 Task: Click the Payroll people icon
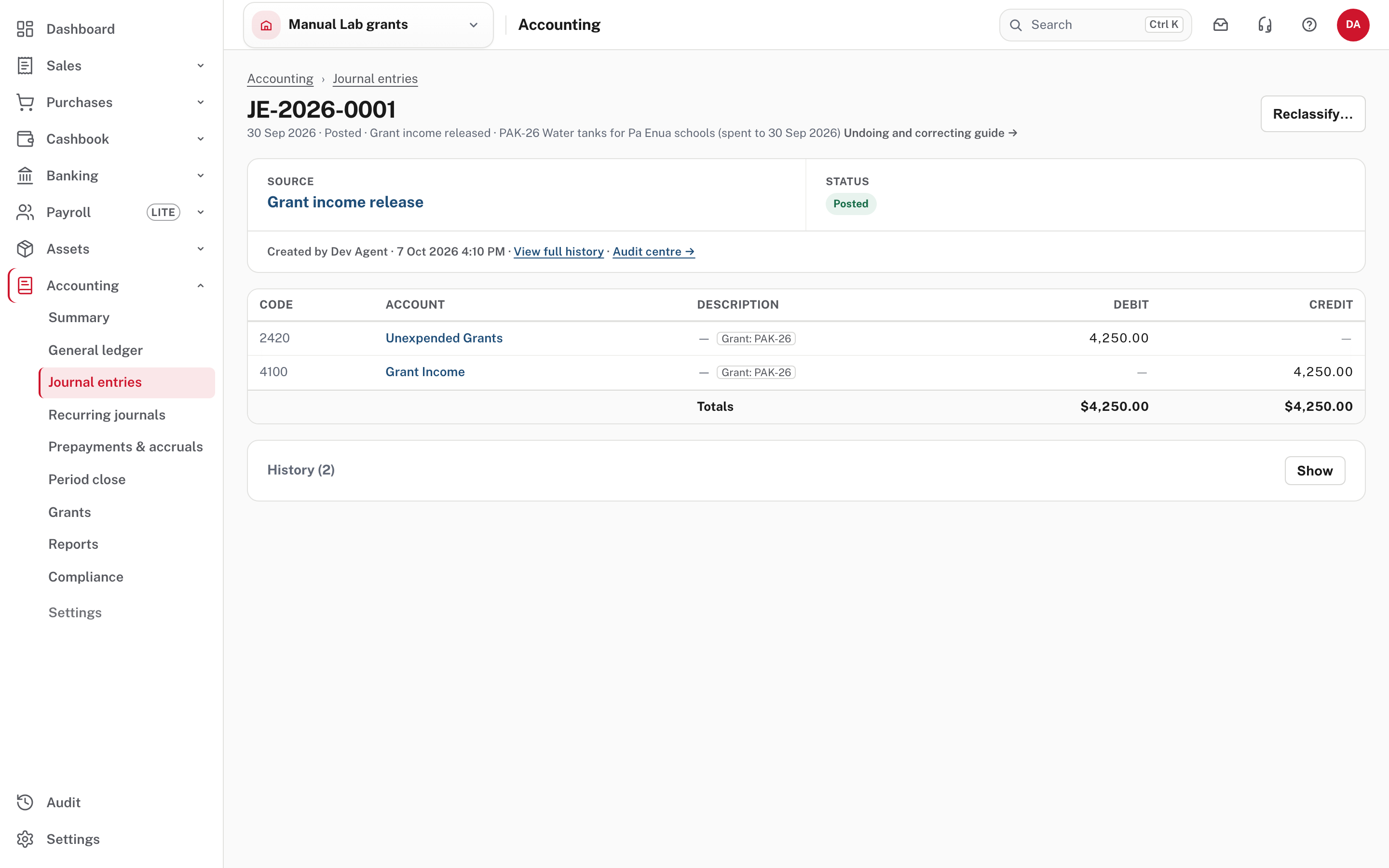click(25, 212)
